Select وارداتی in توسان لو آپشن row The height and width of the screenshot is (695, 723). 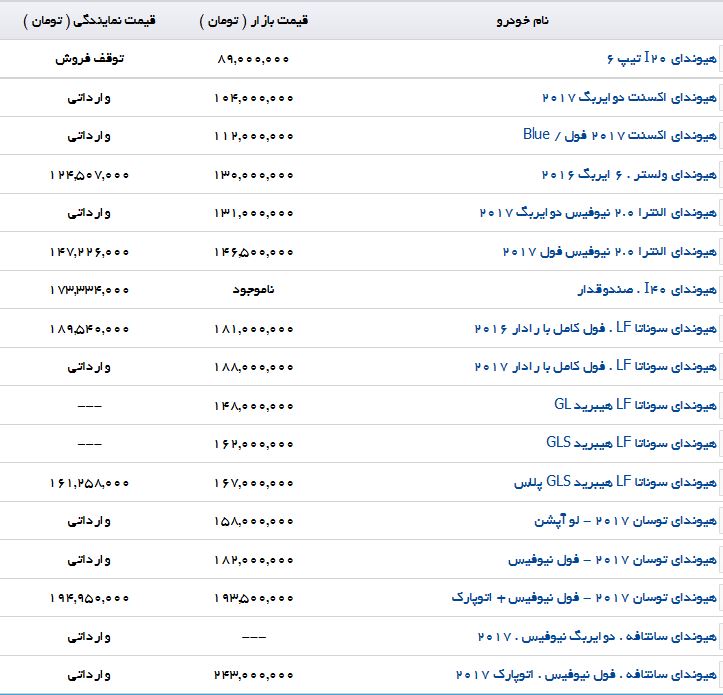pos(89,521)
